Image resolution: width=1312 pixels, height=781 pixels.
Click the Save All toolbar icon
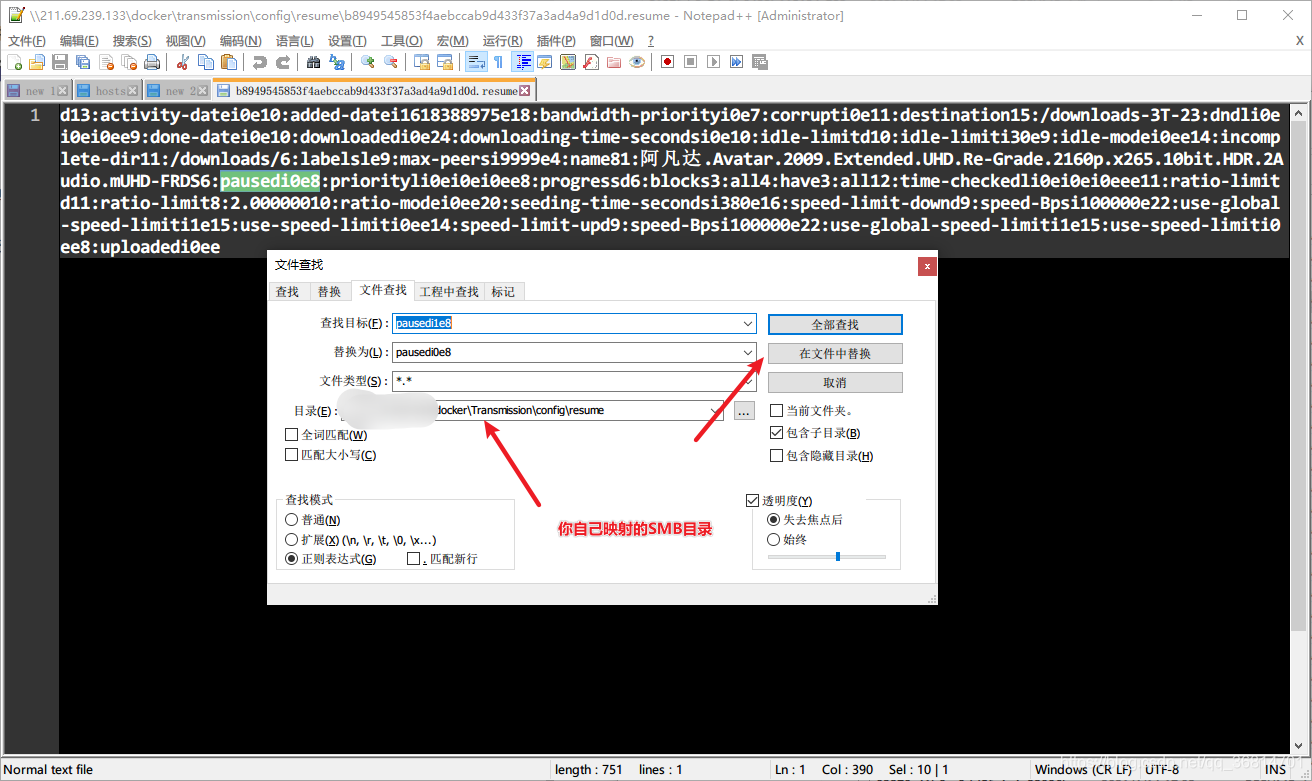click(83, 62)
